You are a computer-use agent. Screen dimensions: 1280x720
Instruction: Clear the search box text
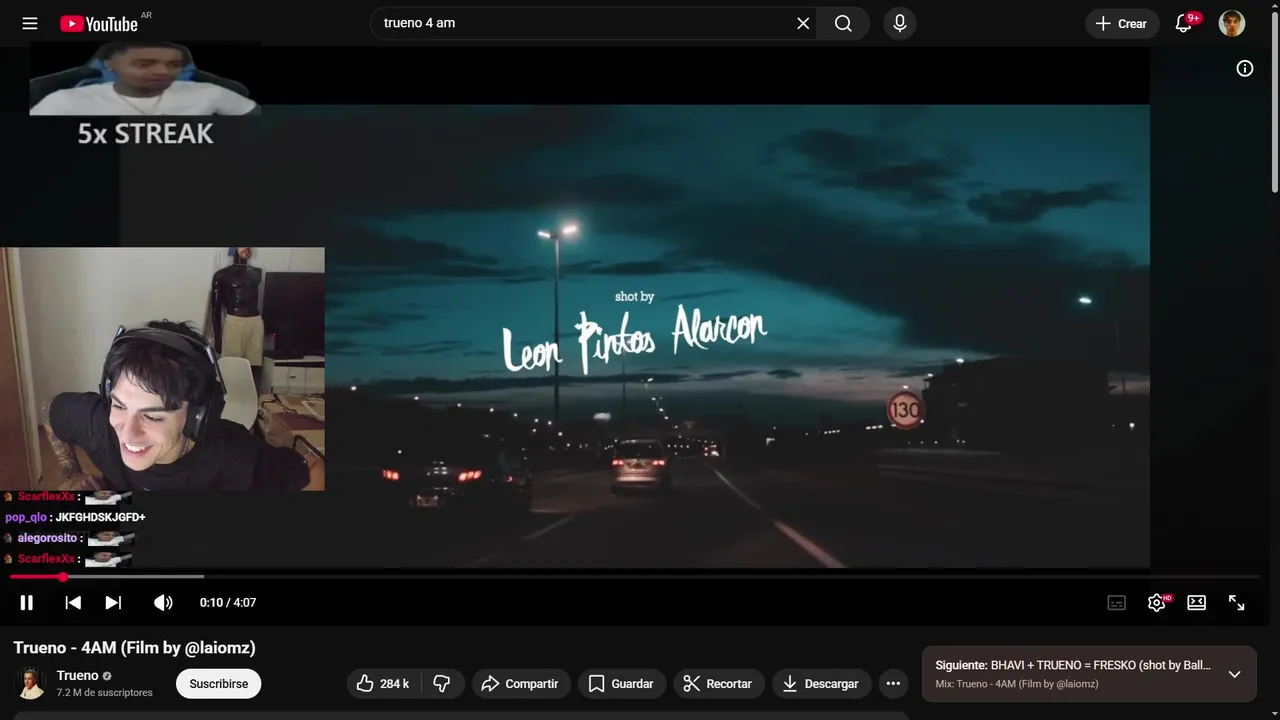coord(803,23)
